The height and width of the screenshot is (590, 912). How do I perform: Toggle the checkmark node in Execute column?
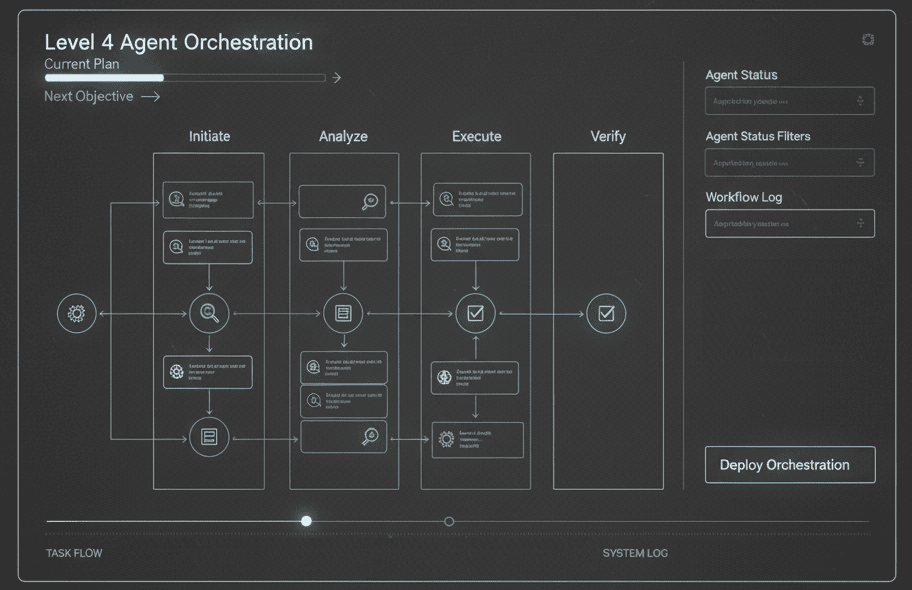click(x=475, y=314)
